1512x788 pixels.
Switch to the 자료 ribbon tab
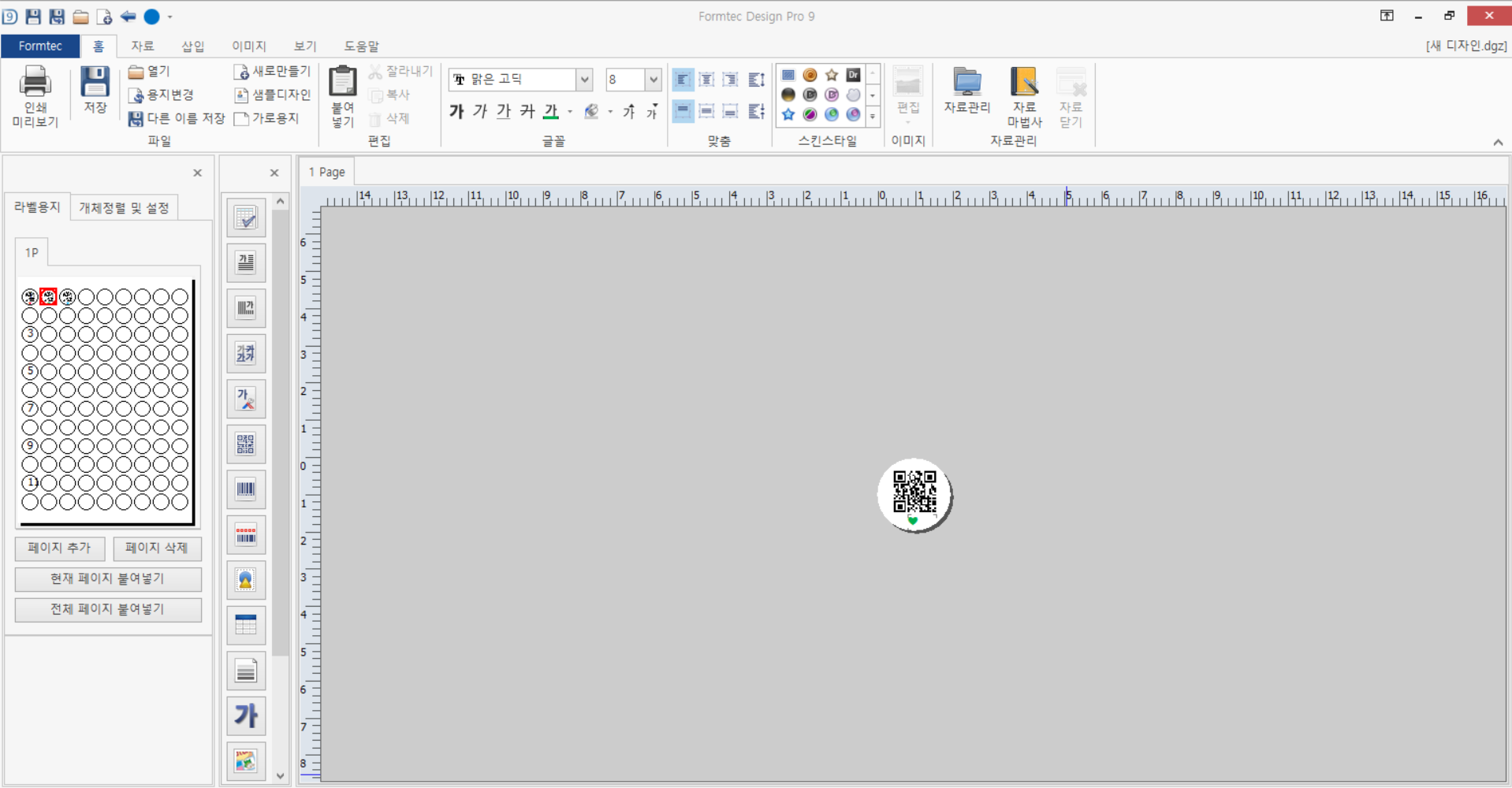pos(143,46)
